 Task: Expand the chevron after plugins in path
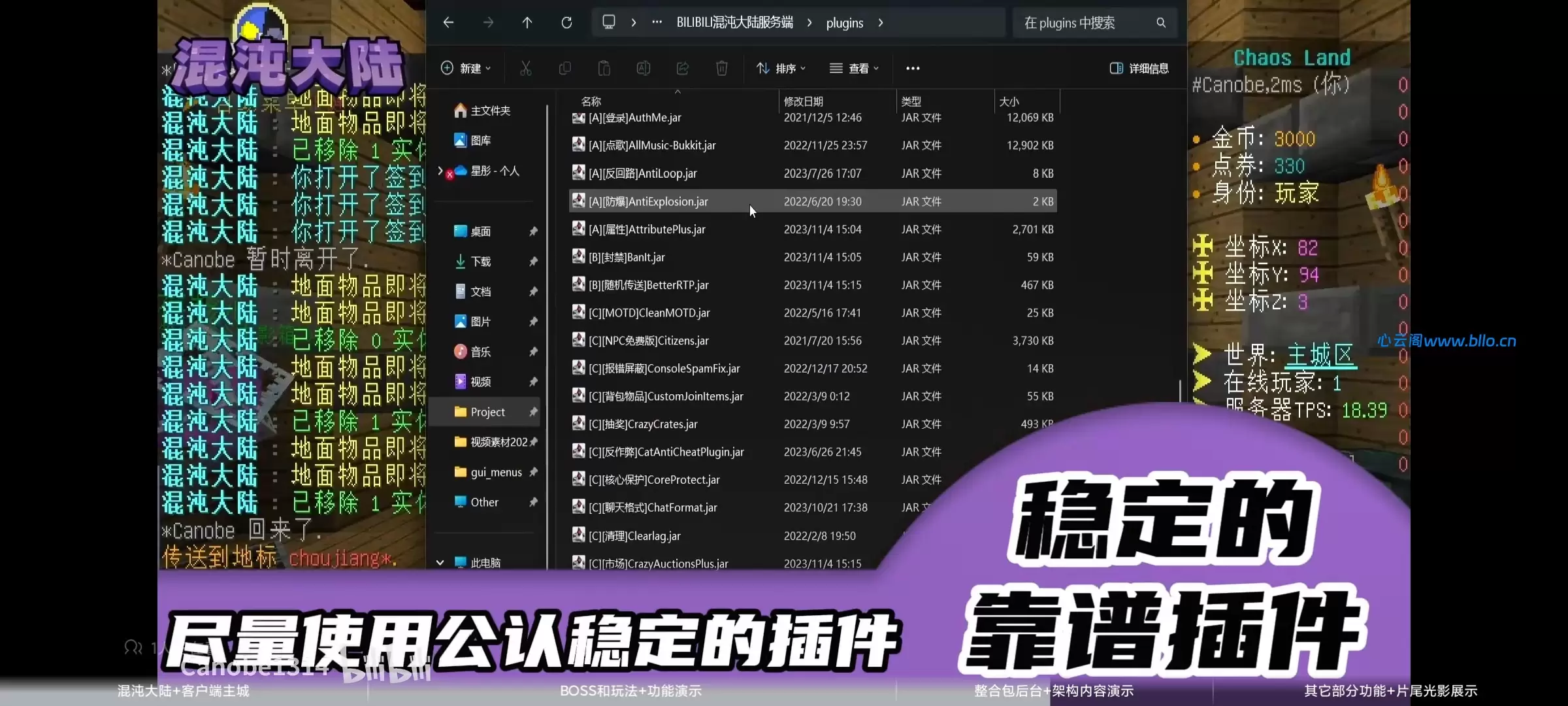point(881,22)
